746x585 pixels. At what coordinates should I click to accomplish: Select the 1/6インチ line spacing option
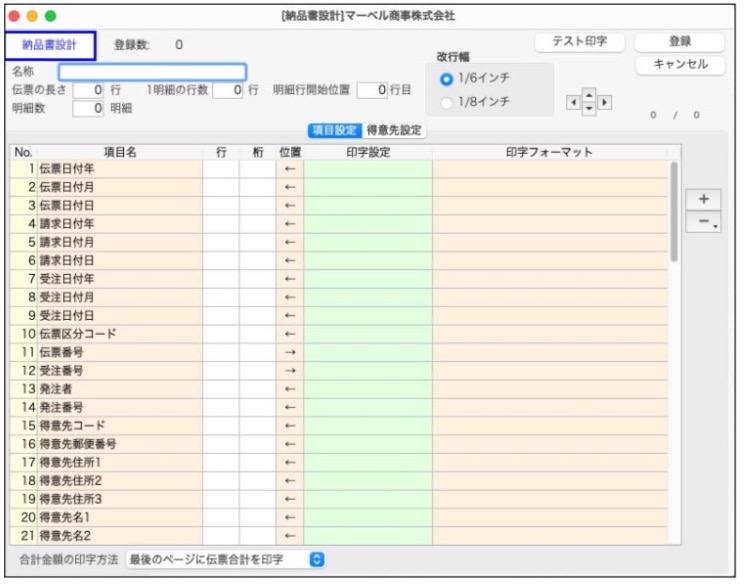tap(447, 80)
